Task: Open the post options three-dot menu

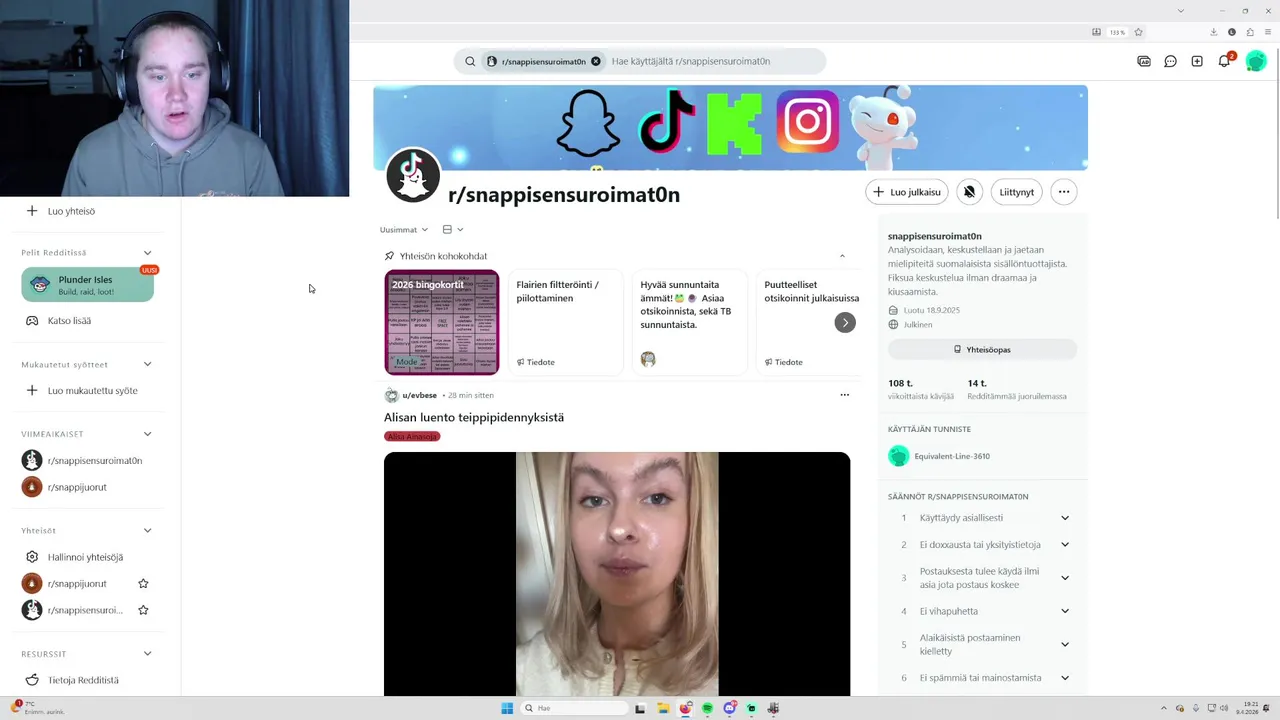Action: (x=844, y=395)
